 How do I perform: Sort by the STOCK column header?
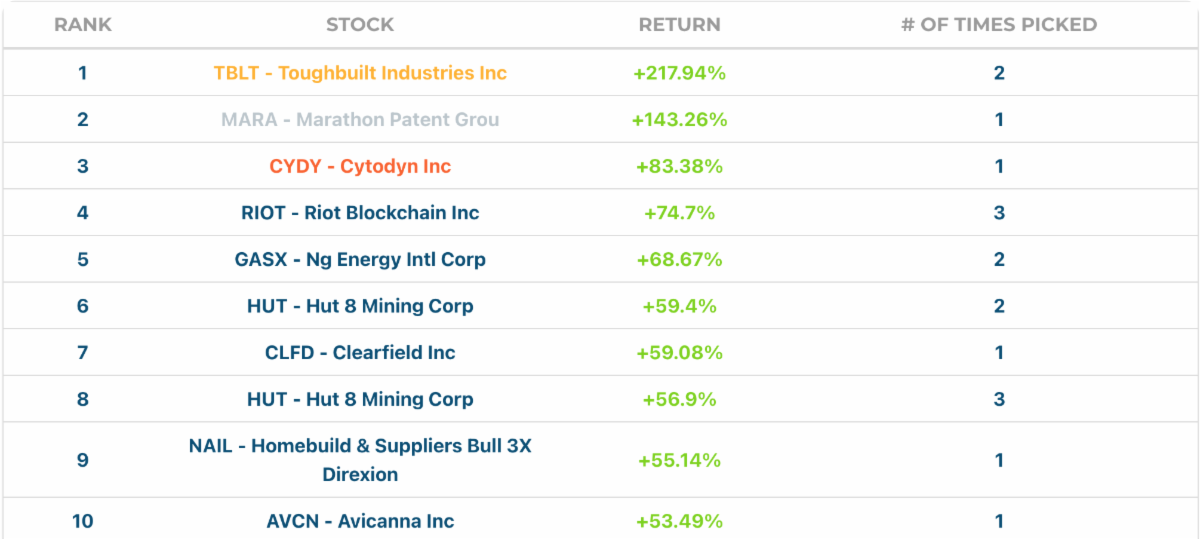click(x=360, y=25)
